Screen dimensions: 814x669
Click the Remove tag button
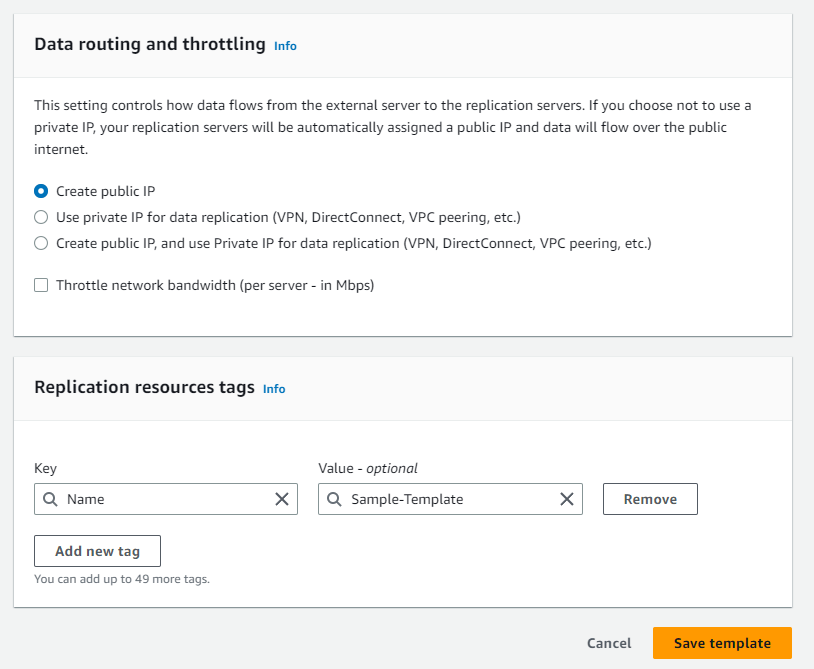pos(650,499)
